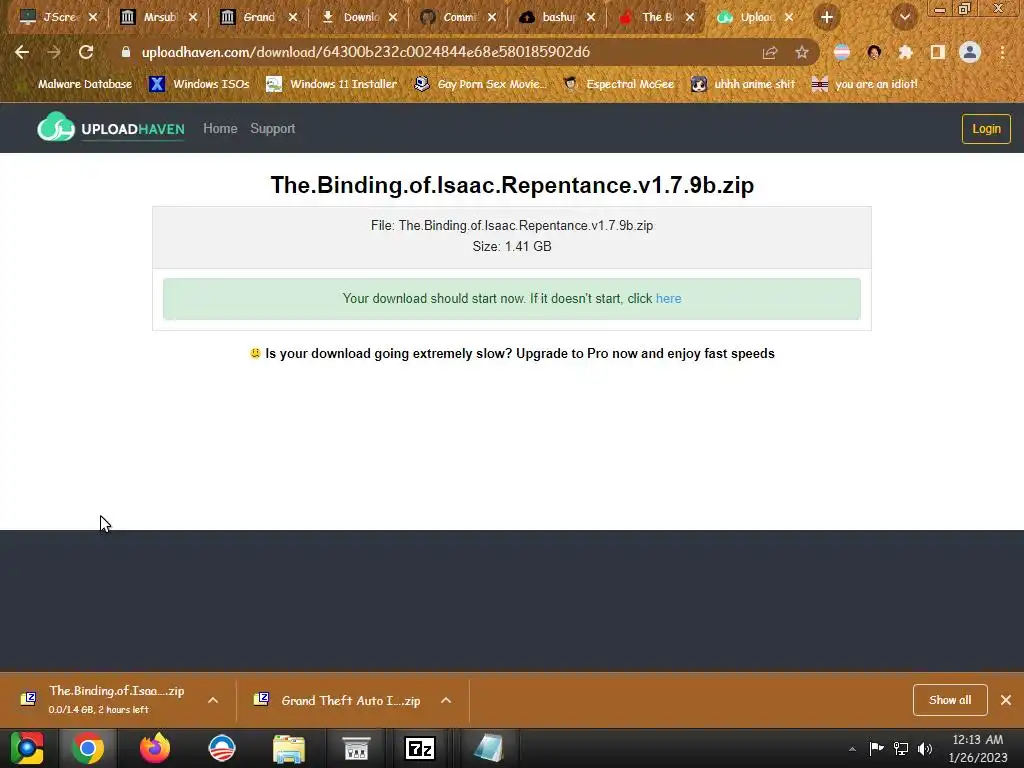Toggle the browser side panel icon
This screenshot has width=1024, height=768.
pyautogui.click(x=938, y=52)
